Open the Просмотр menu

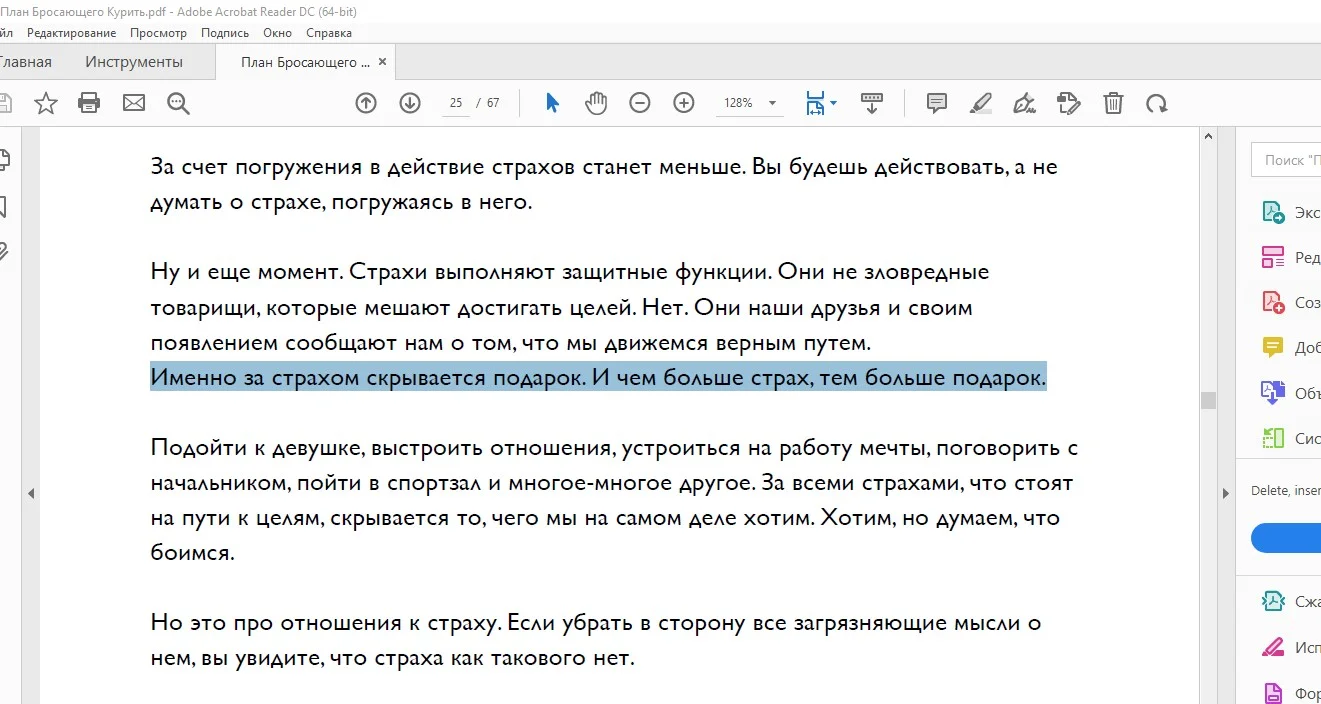click(158, 32)
